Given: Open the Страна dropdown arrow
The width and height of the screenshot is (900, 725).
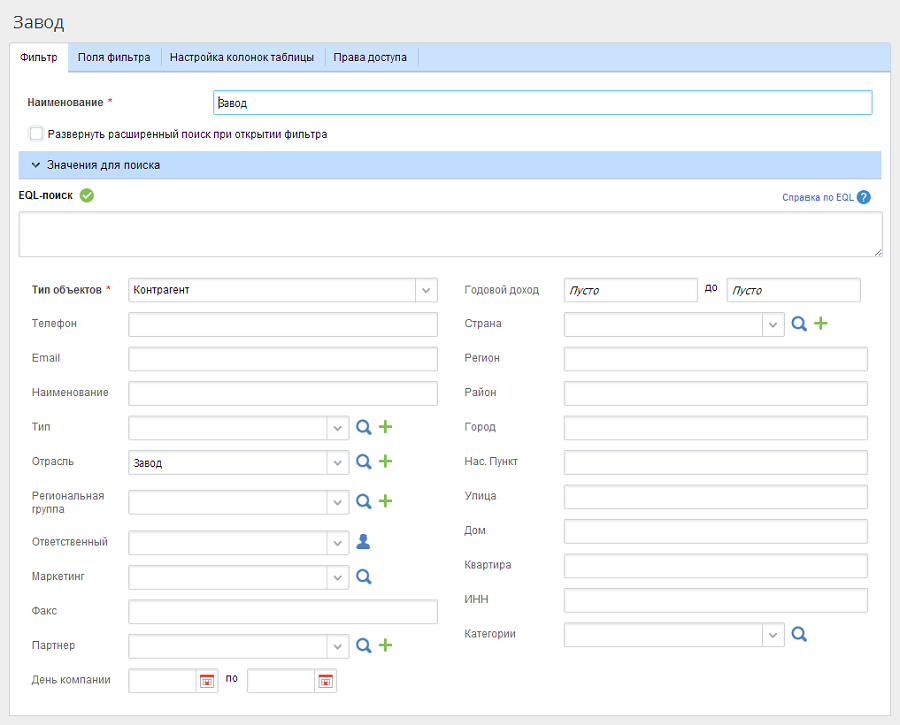Looking at the screenshot, I should (x=773, y=324).
